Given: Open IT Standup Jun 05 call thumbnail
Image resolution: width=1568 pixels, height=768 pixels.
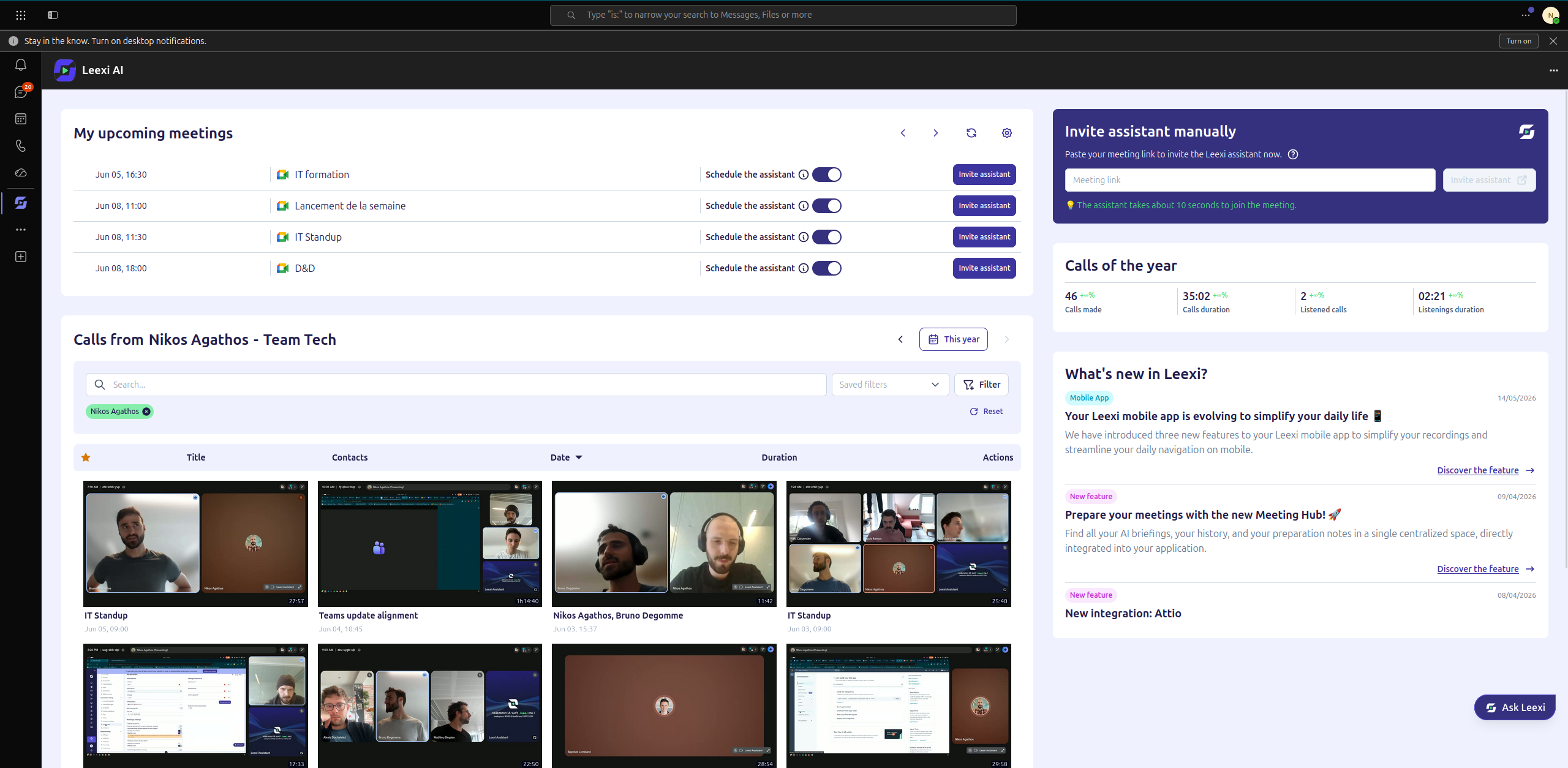Looking at the screenshot, I should click(x=195, y=544).
